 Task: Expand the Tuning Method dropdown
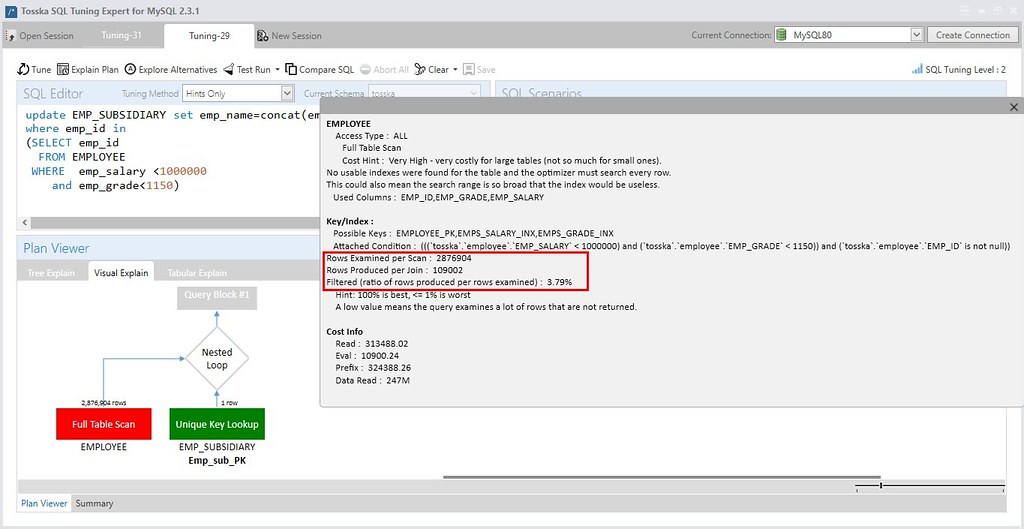pos(285,93)
